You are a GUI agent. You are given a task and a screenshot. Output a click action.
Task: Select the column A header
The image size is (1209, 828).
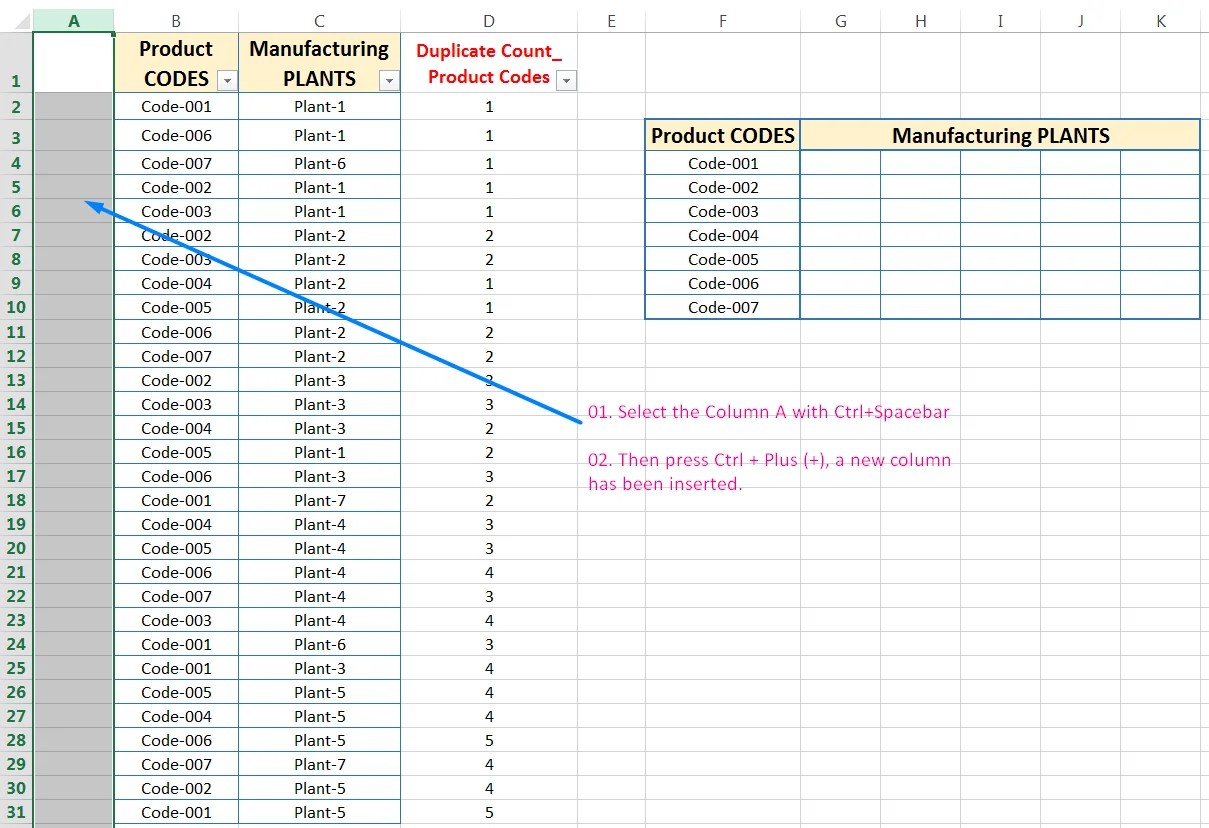(x=73, y=18)
